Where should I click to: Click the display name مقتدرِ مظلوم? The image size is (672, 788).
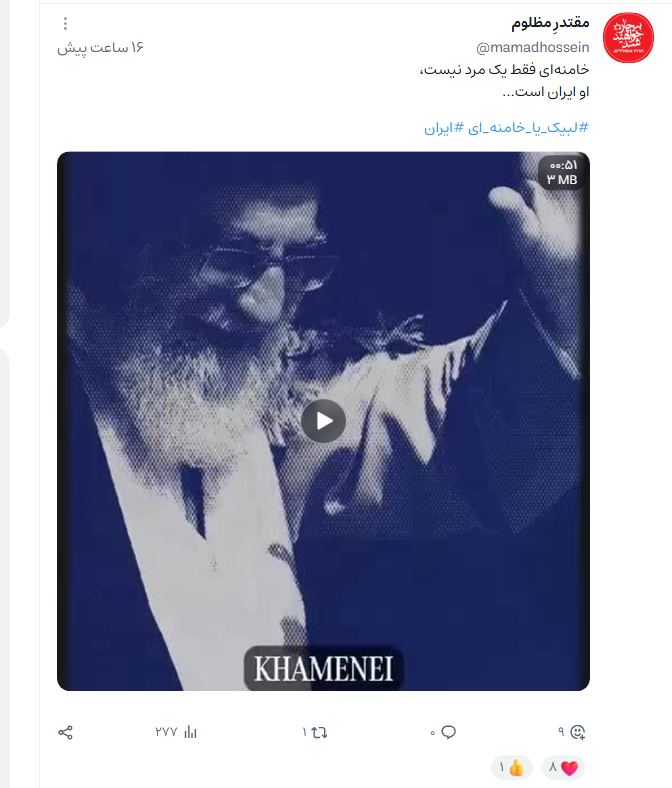[550, 23]
